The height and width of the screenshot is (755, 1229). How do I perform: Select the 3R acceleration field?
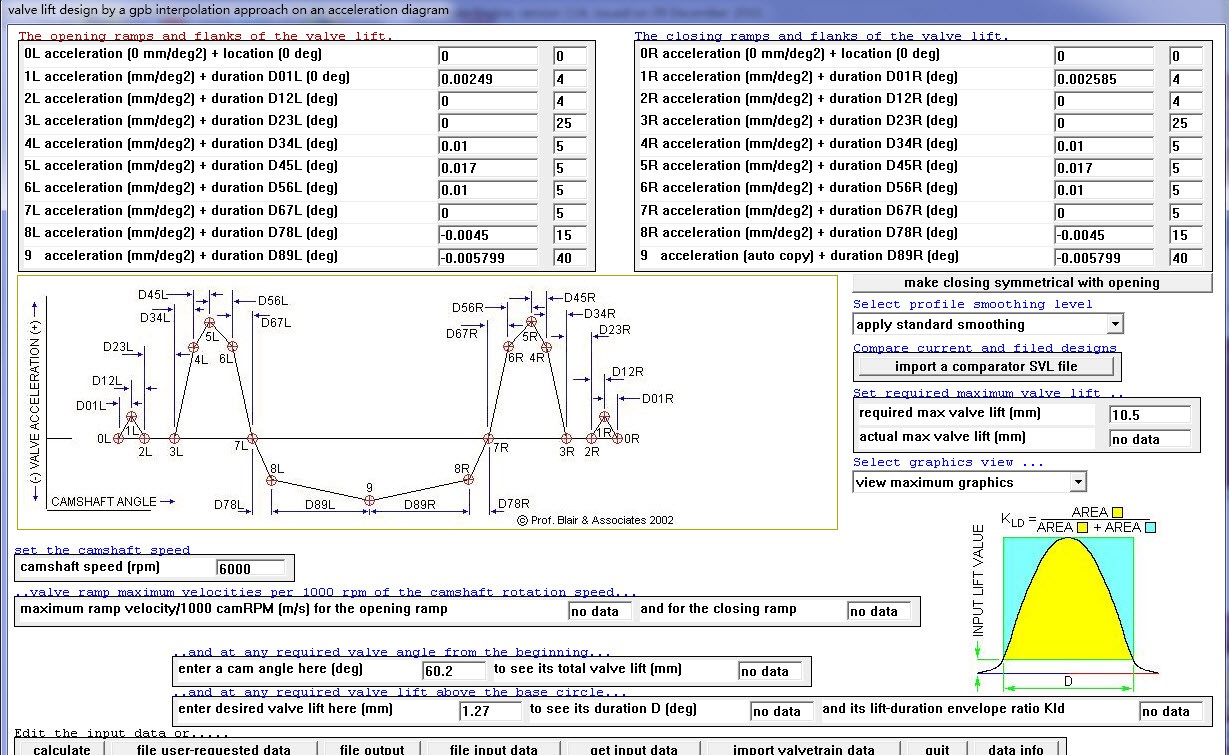1104,123
